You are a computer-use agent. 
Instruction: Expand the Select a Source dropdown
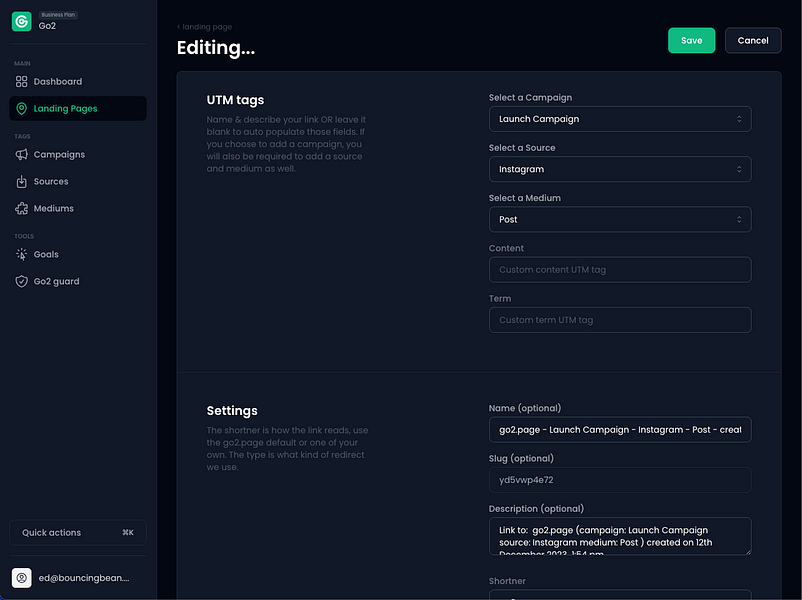[619, 169]
